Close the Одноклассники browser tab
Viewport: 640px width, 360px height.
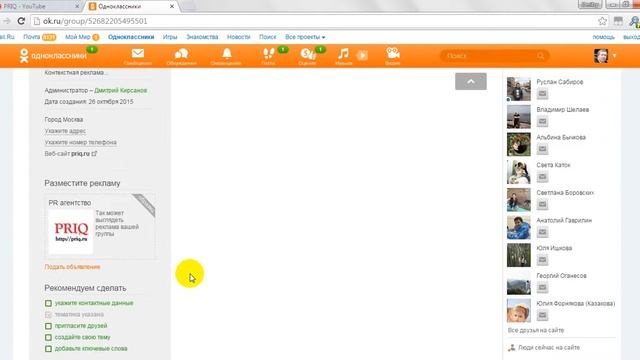click(172, 7)
